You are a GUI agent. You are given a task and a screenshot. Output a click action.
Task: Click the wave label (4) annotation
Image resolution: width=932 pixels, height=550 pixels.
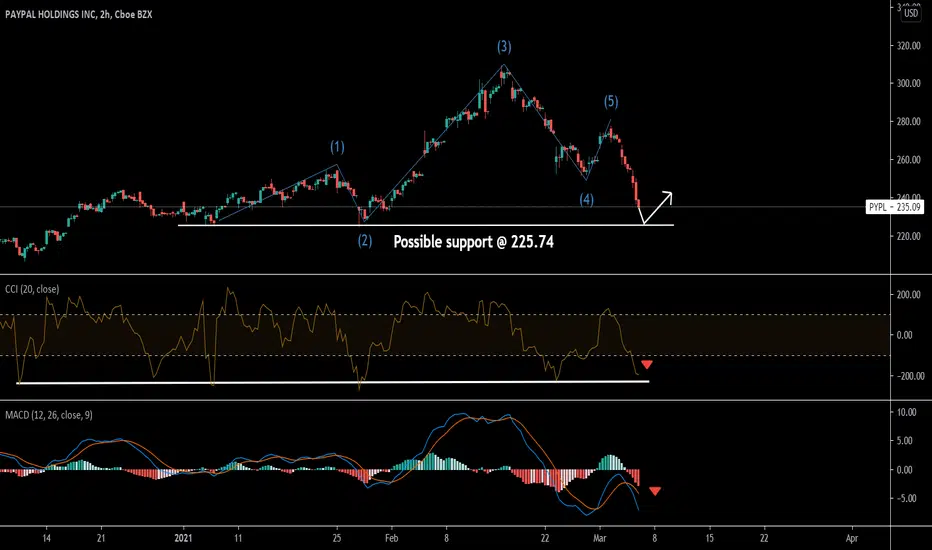[x=587, y=199]
